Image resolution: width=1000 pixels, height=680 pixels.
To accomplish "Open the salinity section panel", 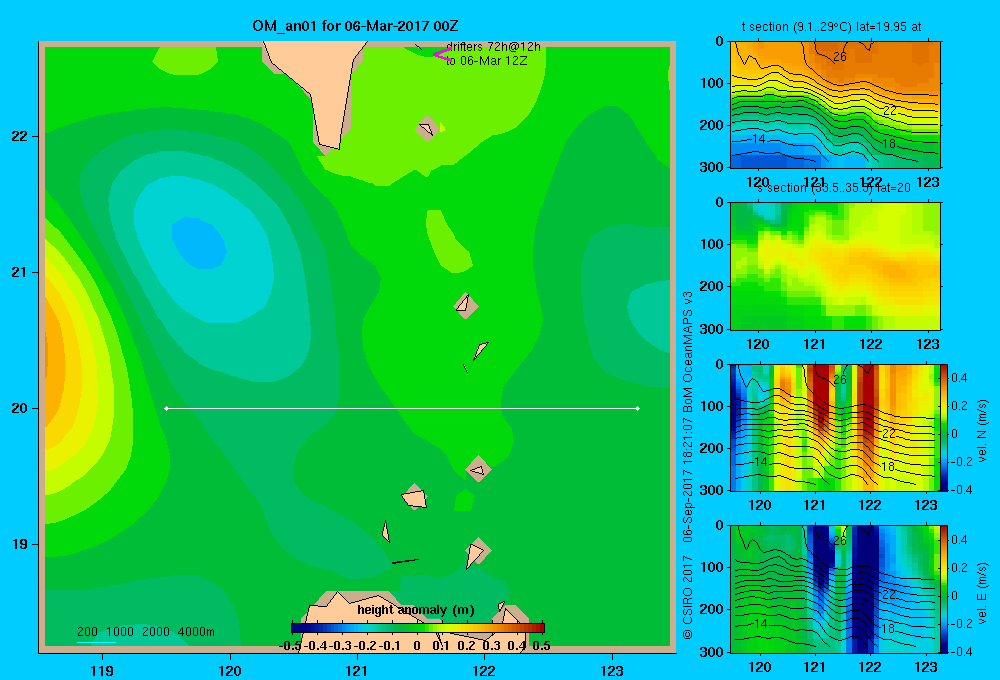I will (x=835, y=266).
